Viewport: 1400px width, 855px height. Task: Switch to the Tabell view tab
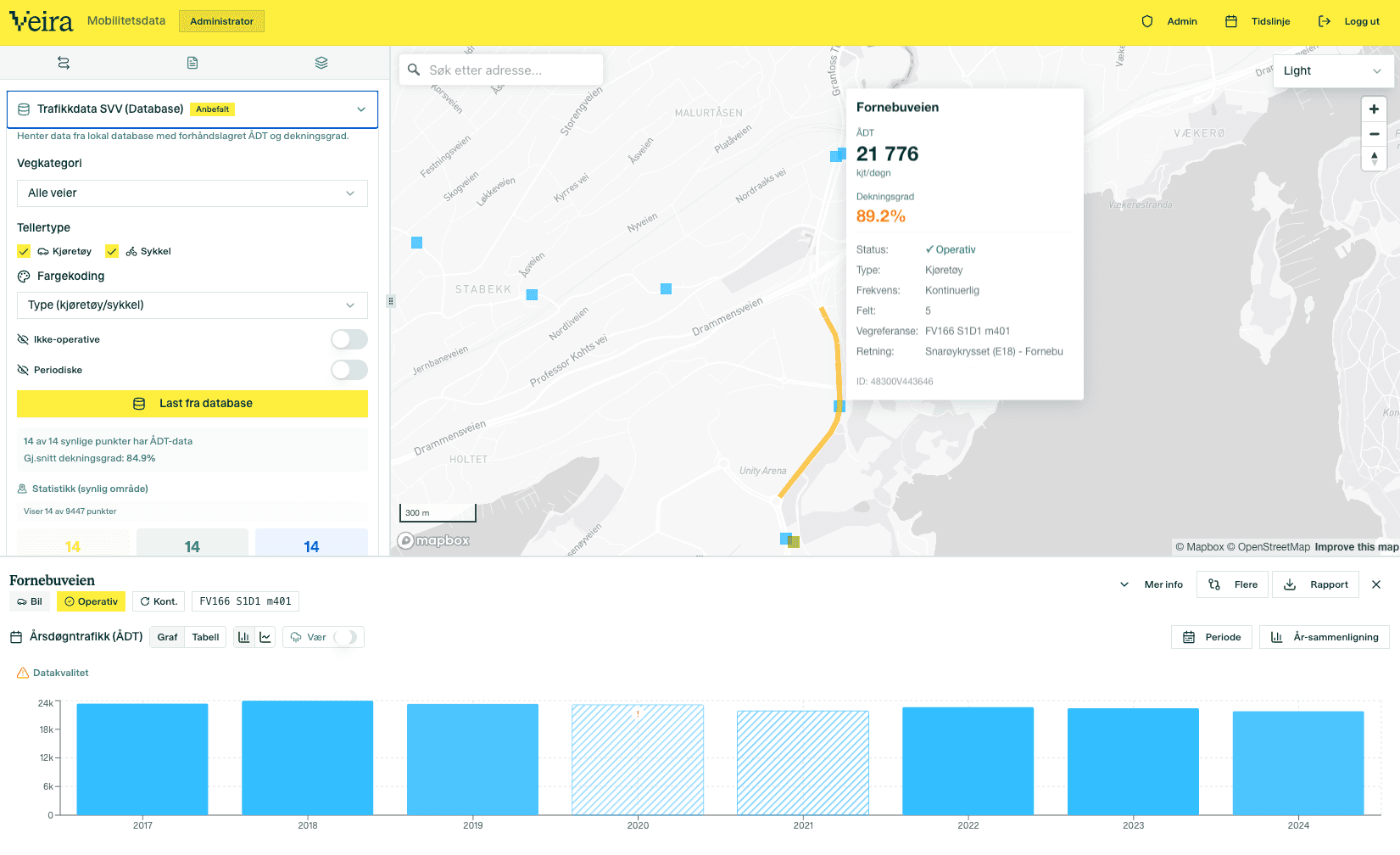(205, 637)
